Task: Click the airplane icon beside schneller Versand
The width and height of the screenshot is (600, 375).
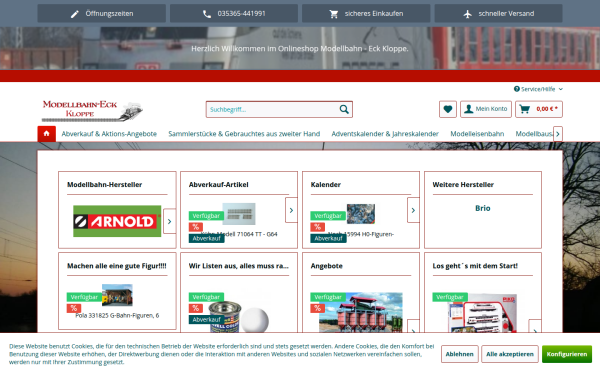Action: [x=468, y=14]
